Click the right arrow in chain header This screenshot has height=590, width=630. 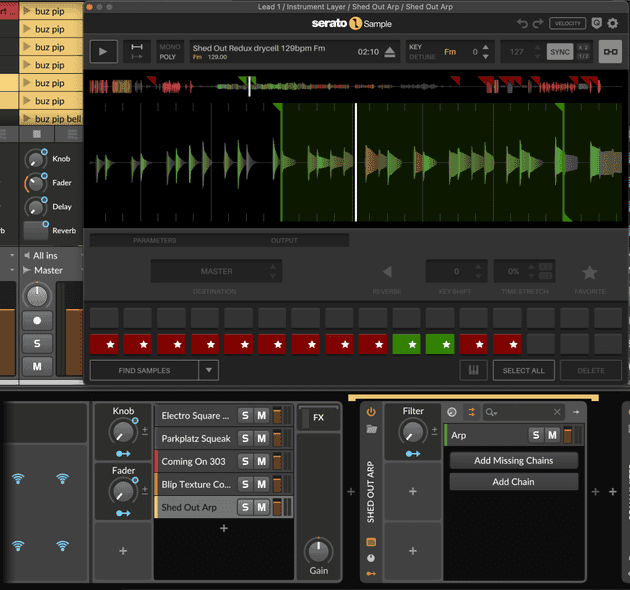tap(576, 412)
